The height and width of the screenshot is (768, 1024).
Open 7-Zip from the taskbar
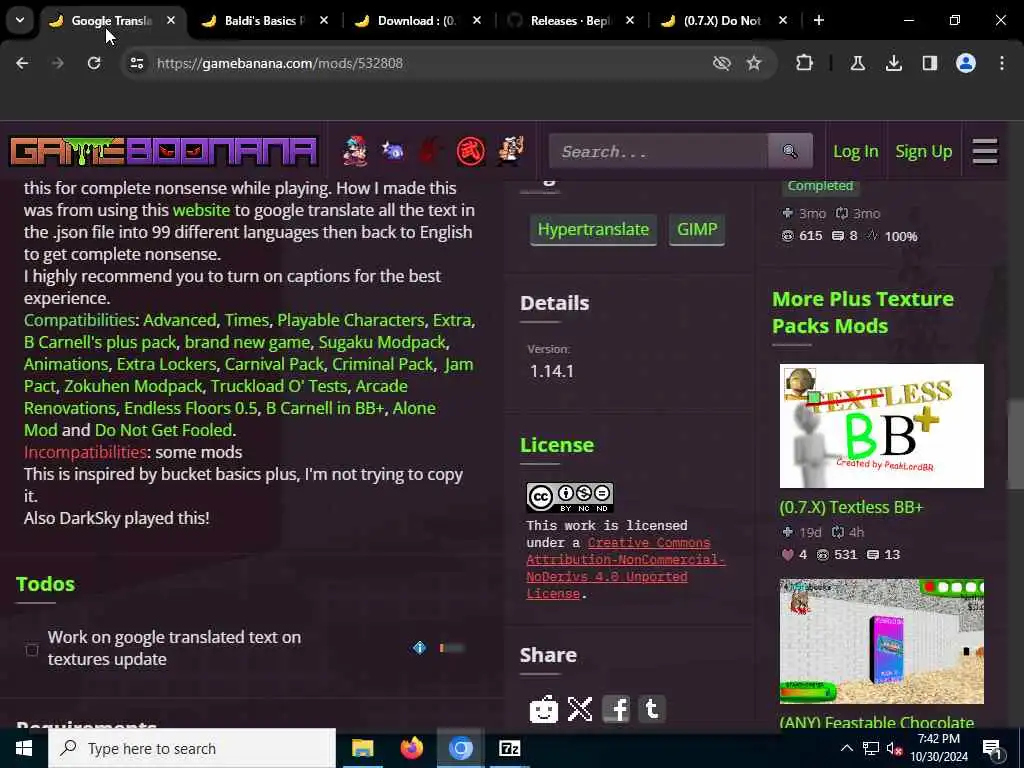click(x=509, y=748)
